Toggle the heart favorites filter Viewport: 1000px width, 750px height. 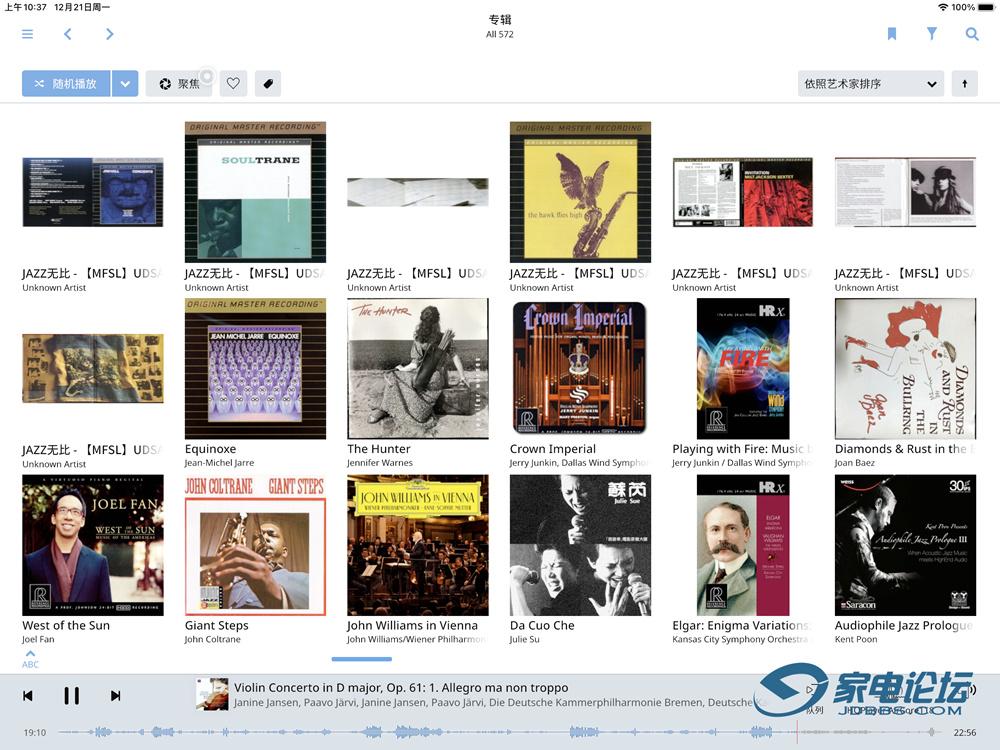point(233,84)
